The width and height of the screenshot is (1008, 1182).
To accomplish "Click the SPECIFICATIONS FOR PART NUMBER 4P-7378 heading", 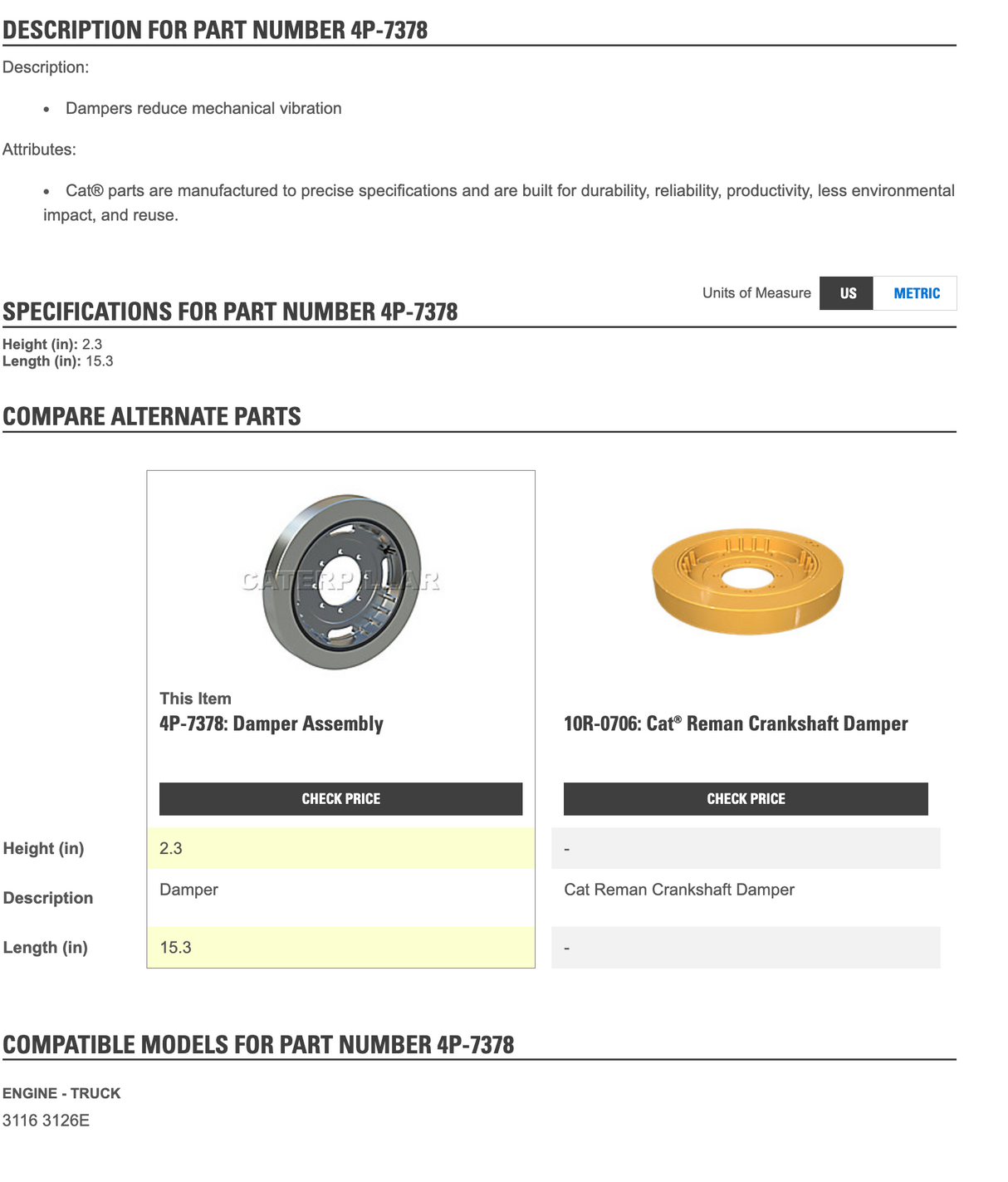I will pos(229,311).
